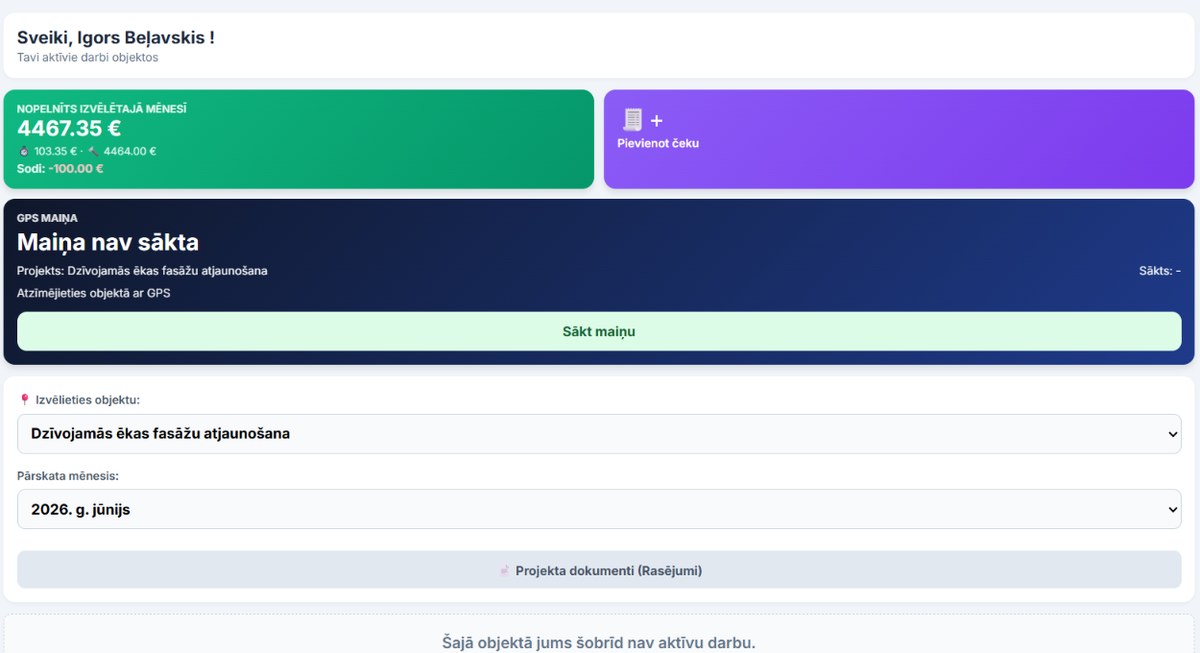Click the 103.35 € hourly amount
1200x653 pixels.
[56, 151]
